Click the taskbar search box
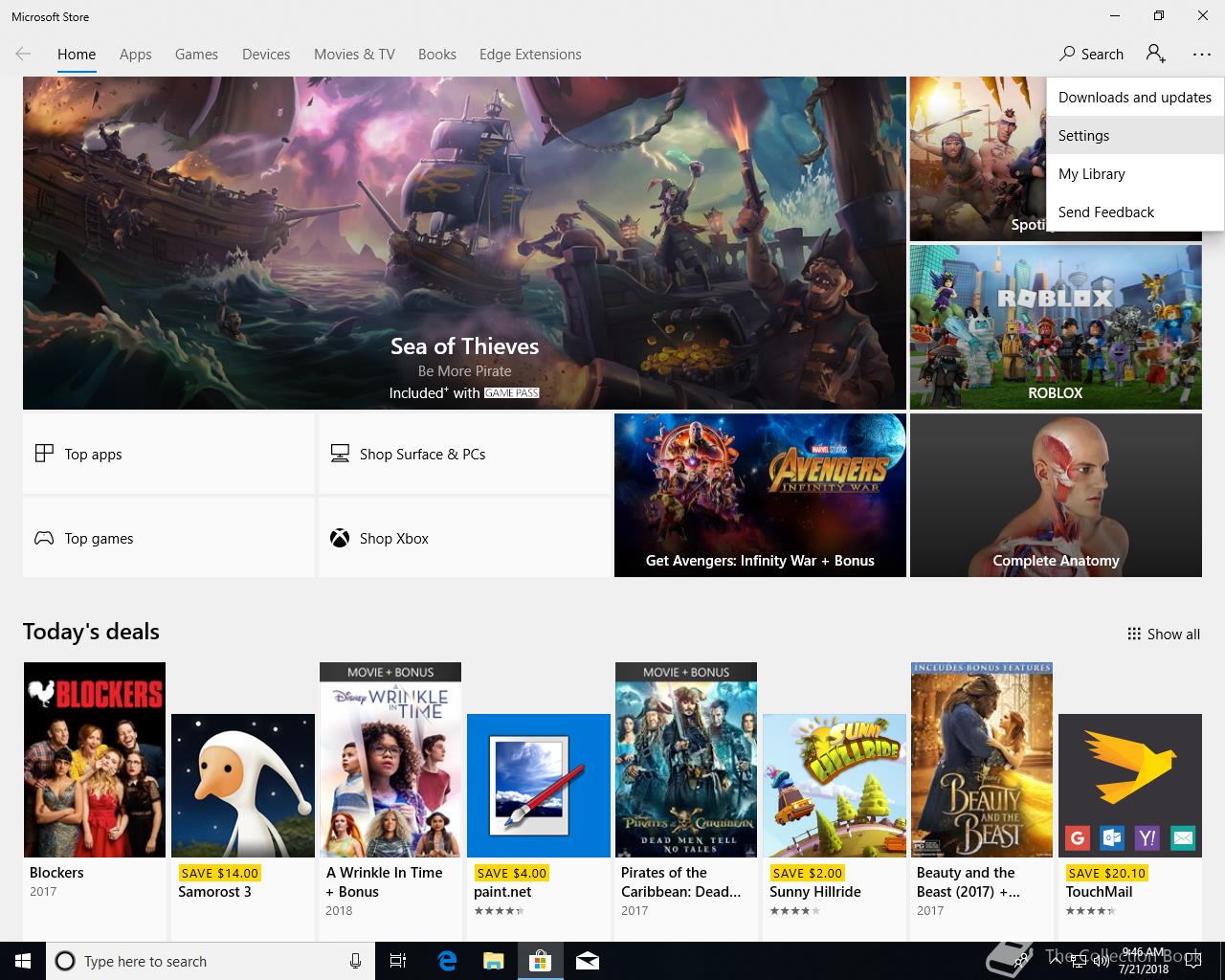Screen dimensions: 1225x980 [x=211, y=961]
